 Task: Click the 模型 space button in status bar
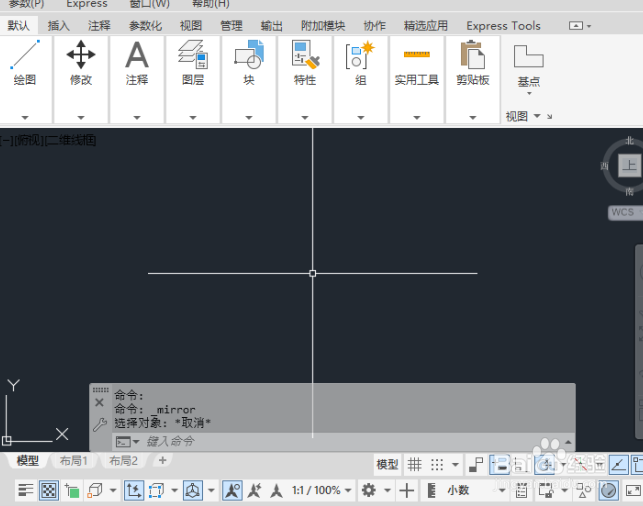[x=387, y=465]
